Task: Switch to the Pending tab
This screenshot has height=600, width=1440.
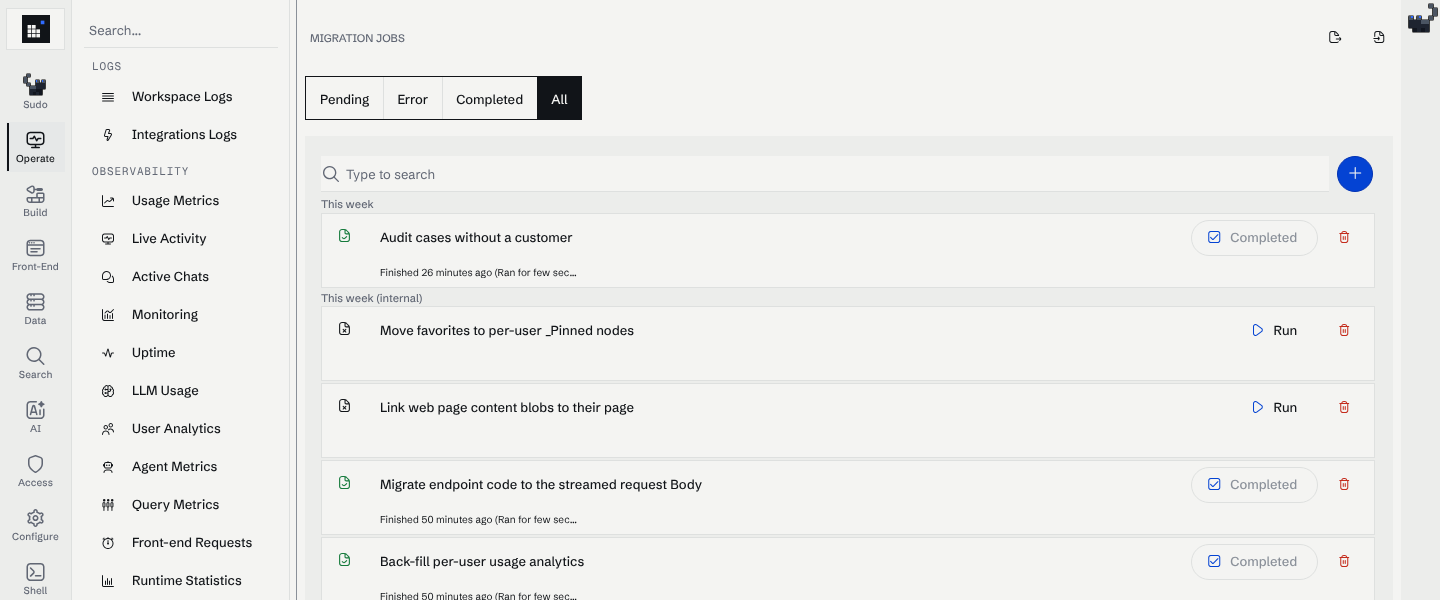Action: coord(345,99)
